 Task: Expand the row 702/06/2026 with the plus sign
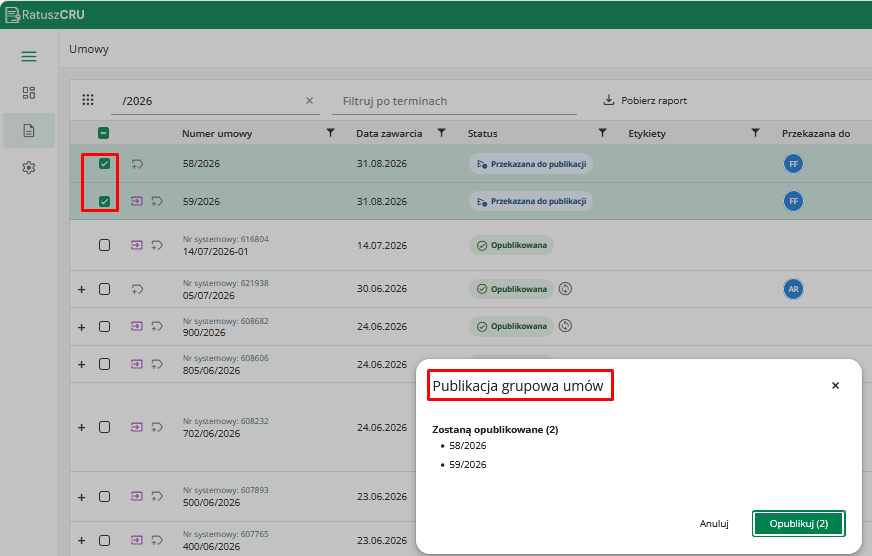[x=82, y=428]
